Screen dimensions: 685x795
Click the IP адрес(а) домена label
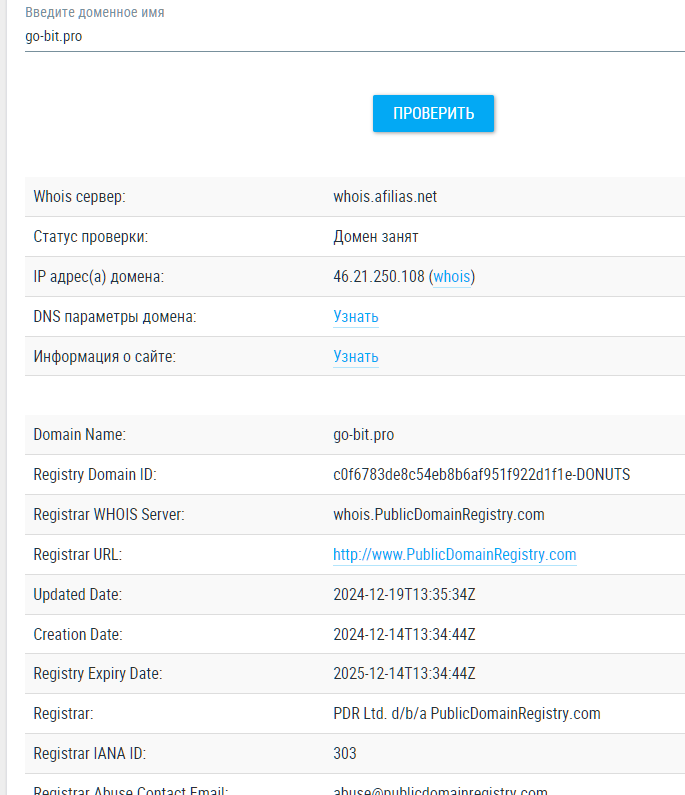coord(98,277)
